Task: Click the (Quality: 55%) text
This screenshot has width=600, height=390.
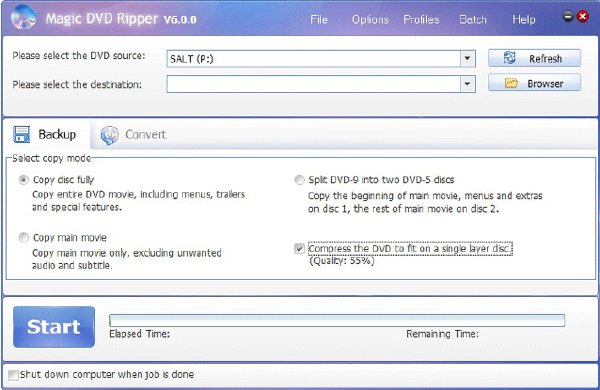Action: [341, 261]
